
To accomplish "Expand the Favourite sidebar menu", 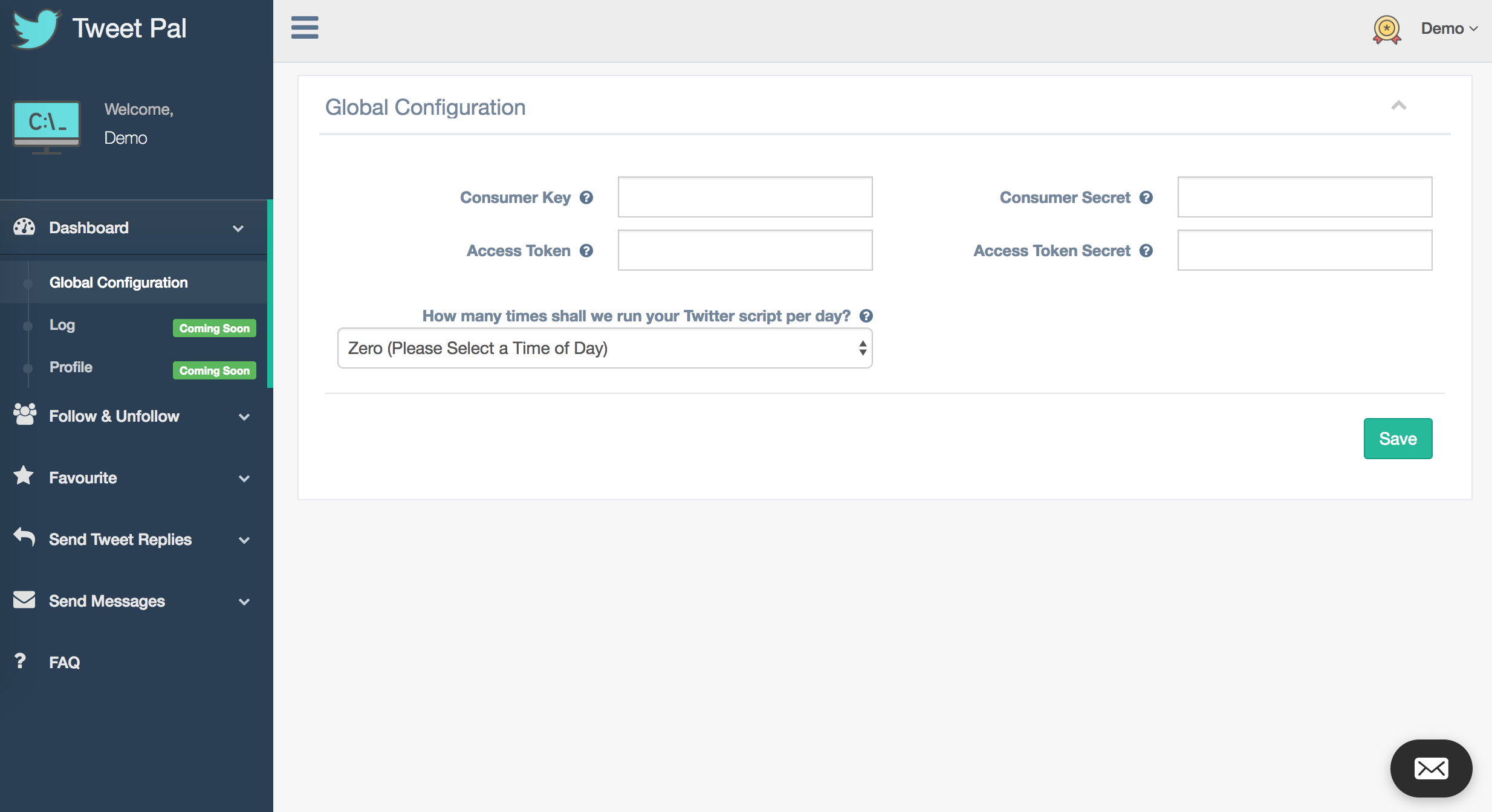I will [x=133, y=478].
